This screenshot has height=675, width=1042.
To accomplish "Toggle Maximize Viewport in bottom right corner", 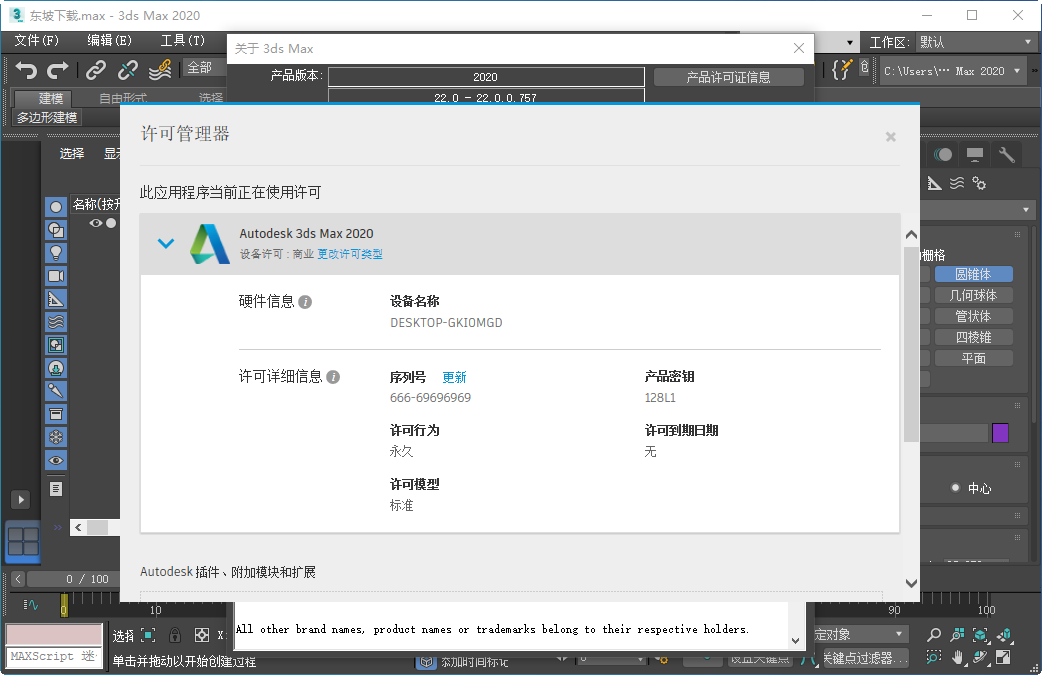I will [x=1003, y=657].
